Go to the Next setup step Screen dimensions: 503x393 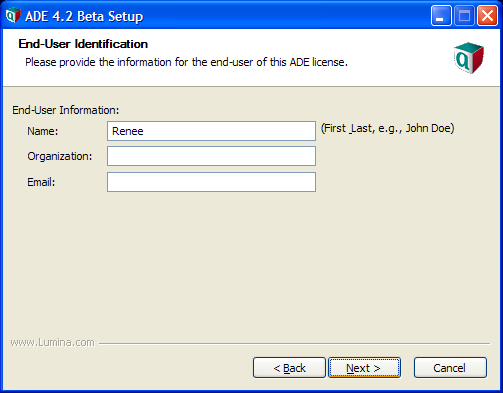pyautogui.click(x=364, y=368)
